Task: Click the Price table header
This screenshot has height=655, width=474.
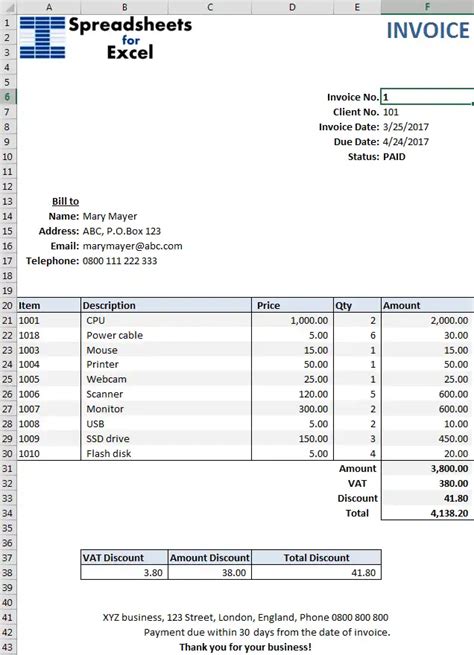Action: click(292, 305)
